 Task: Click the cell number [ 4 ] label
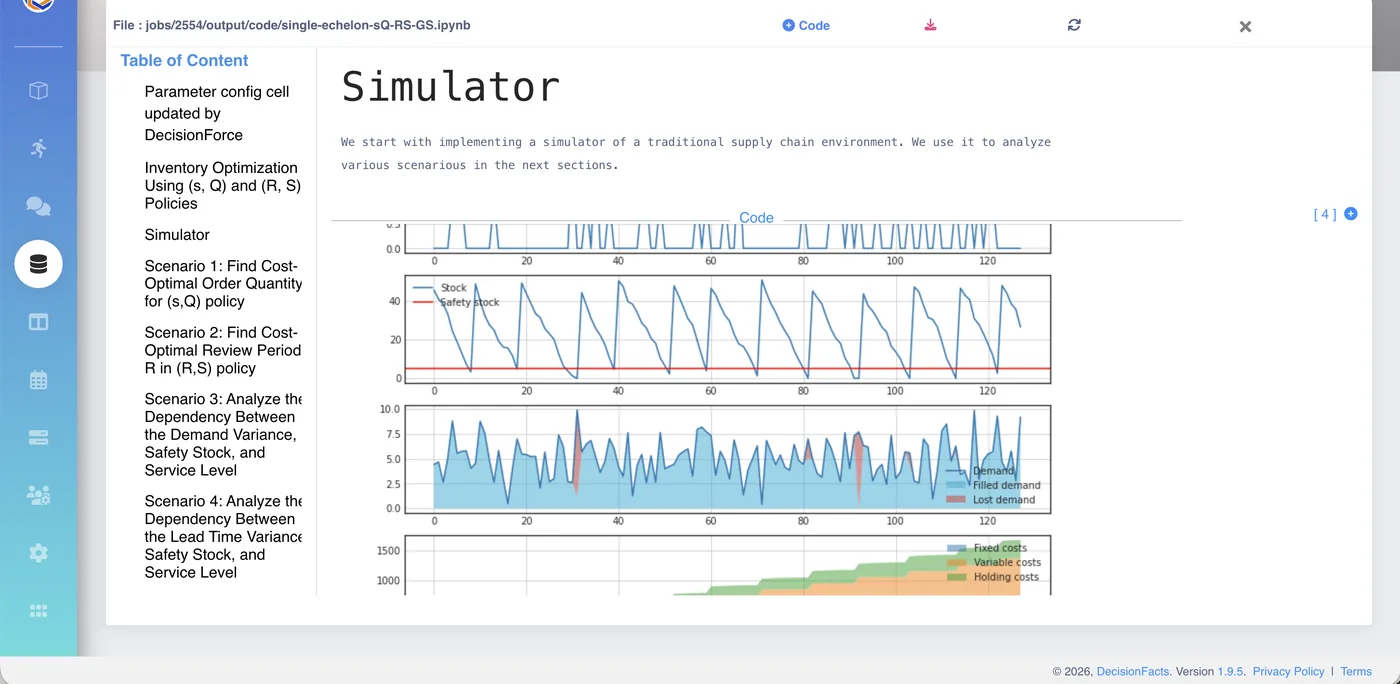click(x=1325, y=214)
